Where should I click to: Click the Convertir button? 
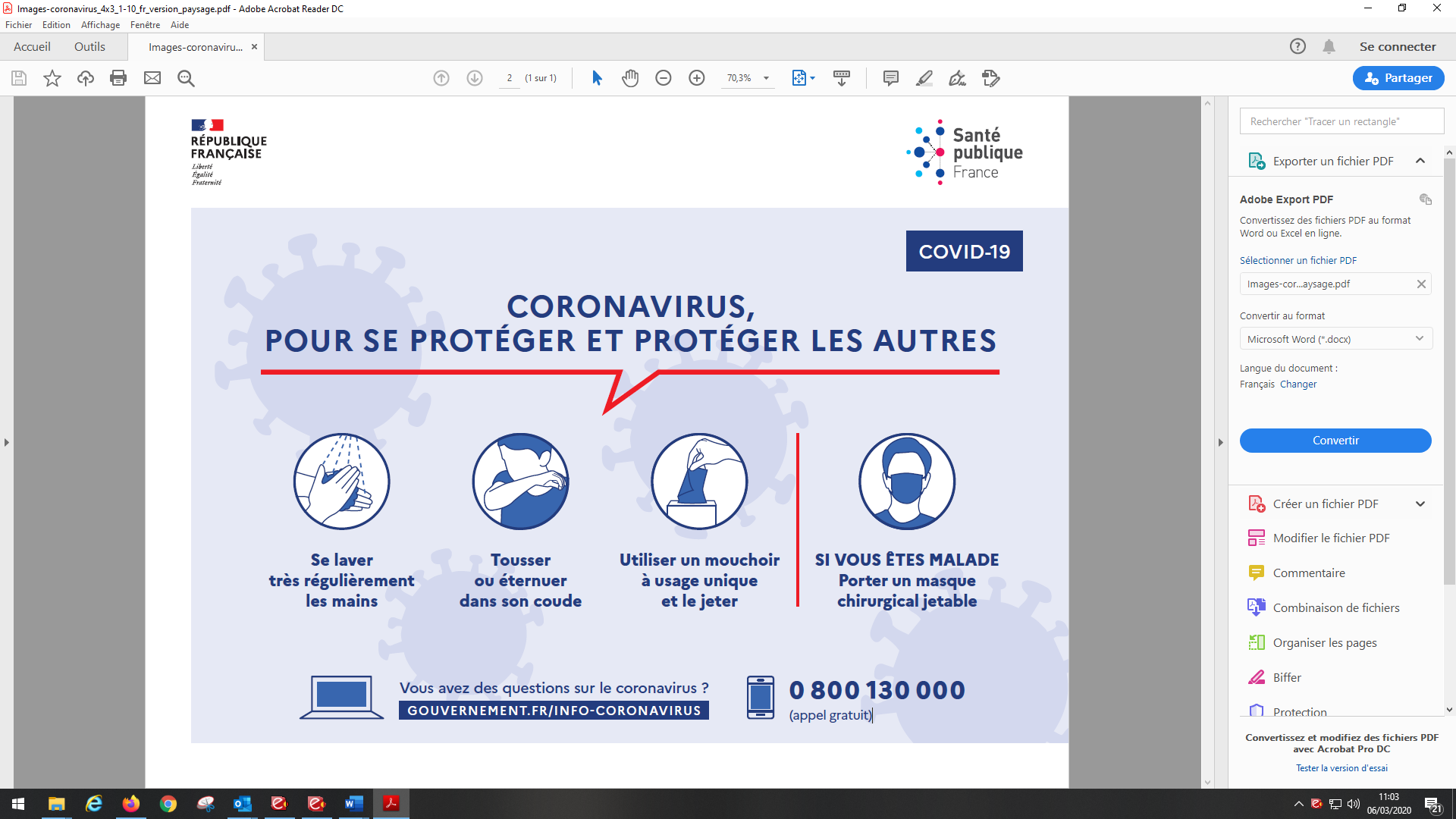1335,441
